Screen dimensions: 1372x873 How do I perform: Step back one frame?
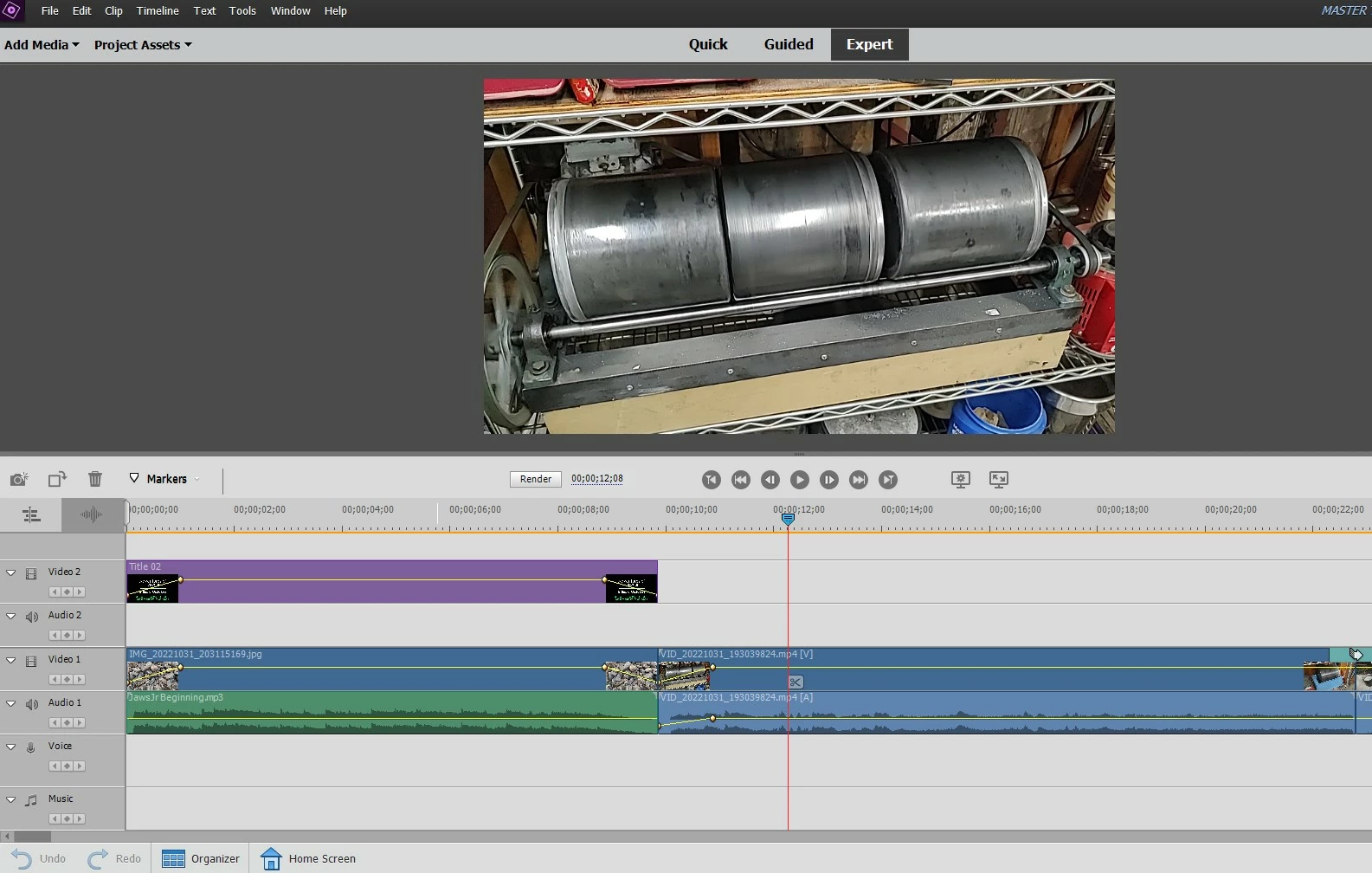(770, 480)
